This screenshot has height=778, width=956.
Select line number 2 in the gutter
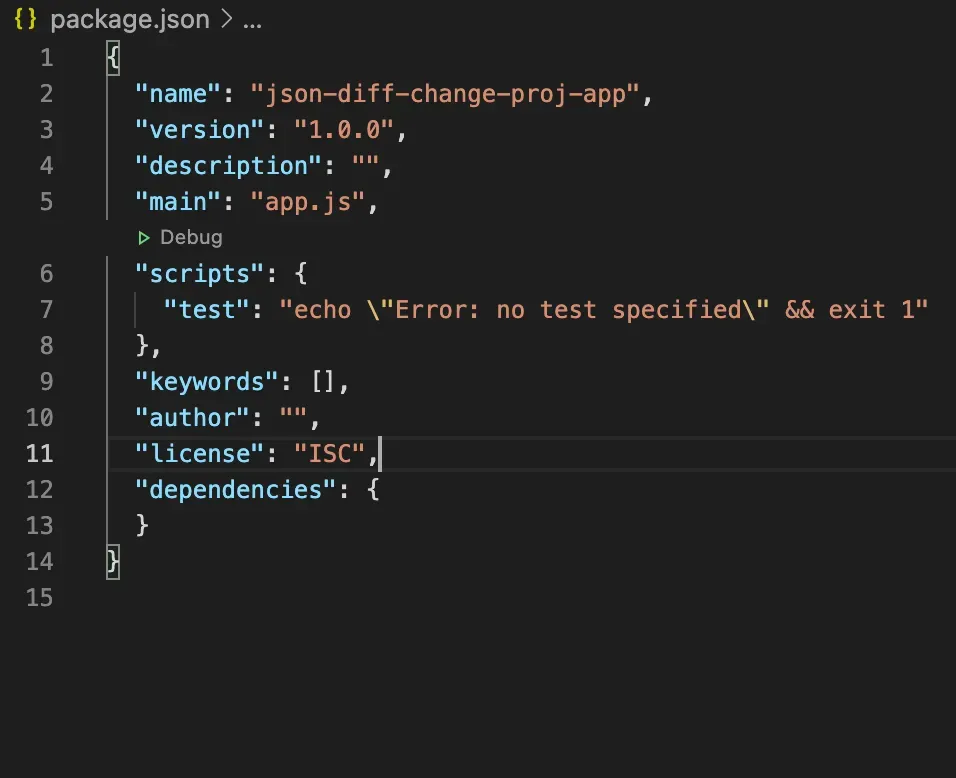[46, 93]
